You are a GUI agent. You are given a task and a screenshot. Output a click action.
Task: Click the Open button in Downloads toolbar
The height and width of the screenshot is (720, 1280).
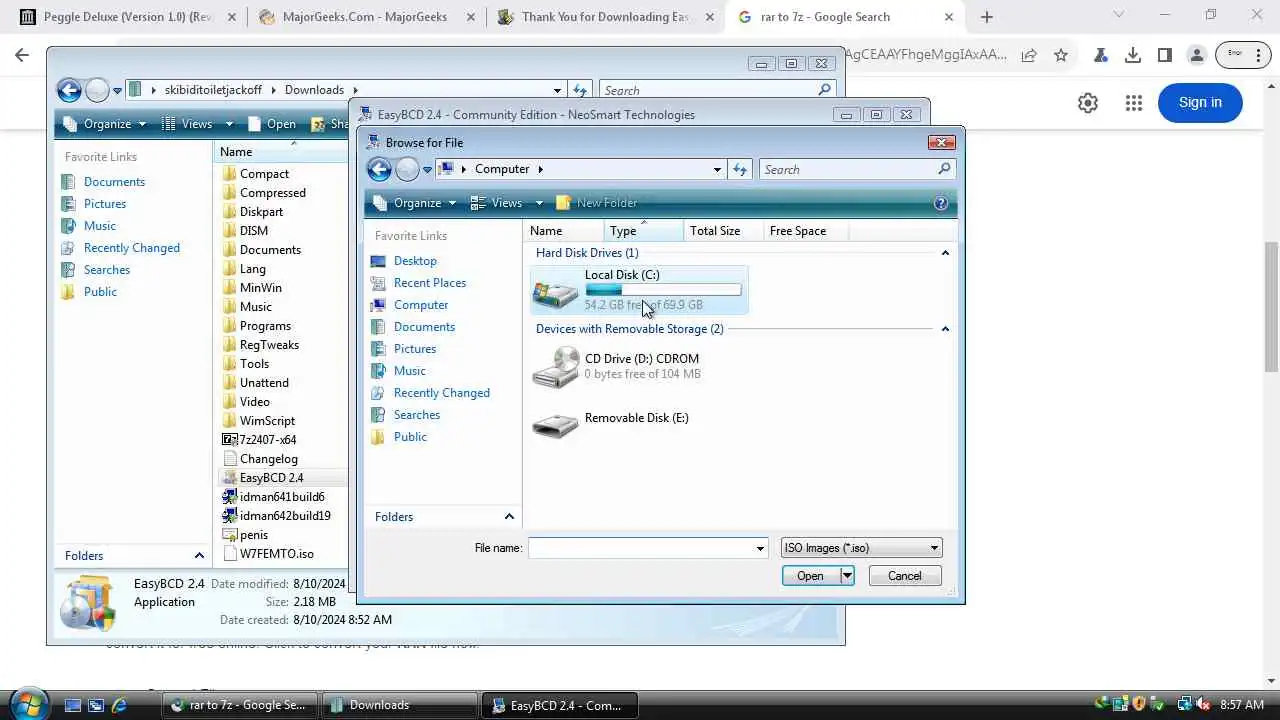tap(271, 124)
